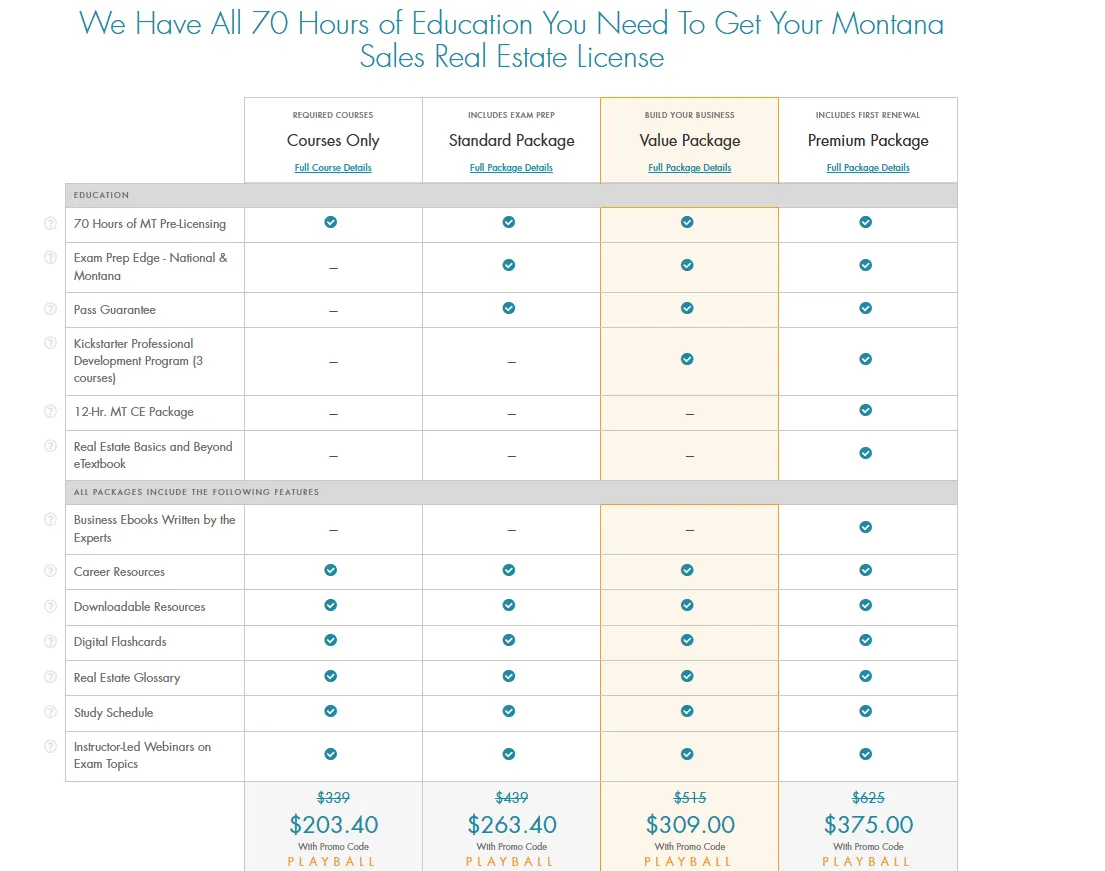Select the Value Package column header
This screenshot has width=1105, height=871.
(x=689, y=140)
